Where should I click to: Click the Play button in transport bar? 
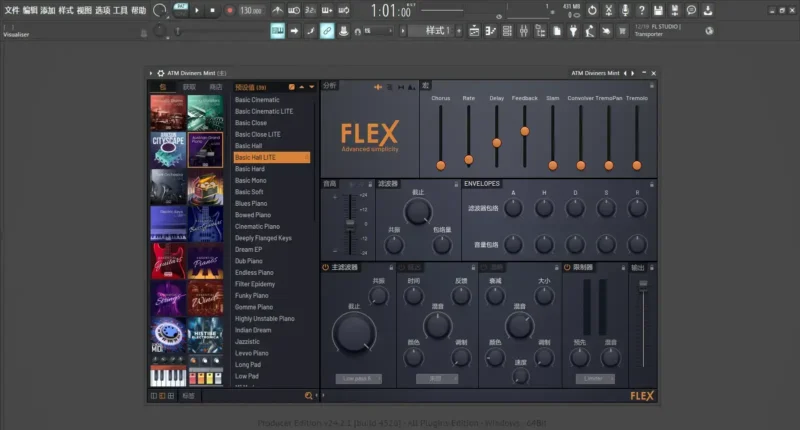pyautogui.click(x=196, y=10)
